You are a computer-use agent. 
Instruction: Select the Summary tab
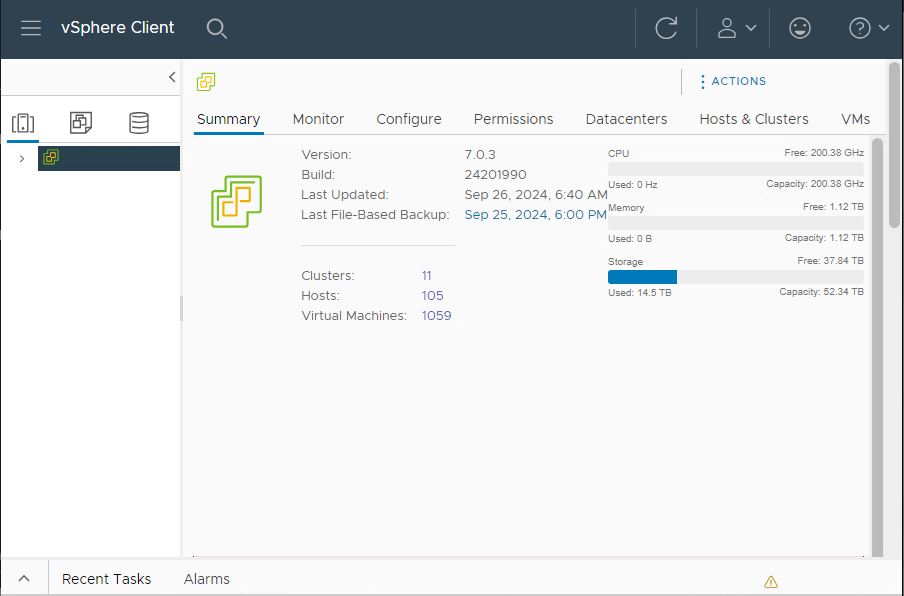click(x=228, y=119)
